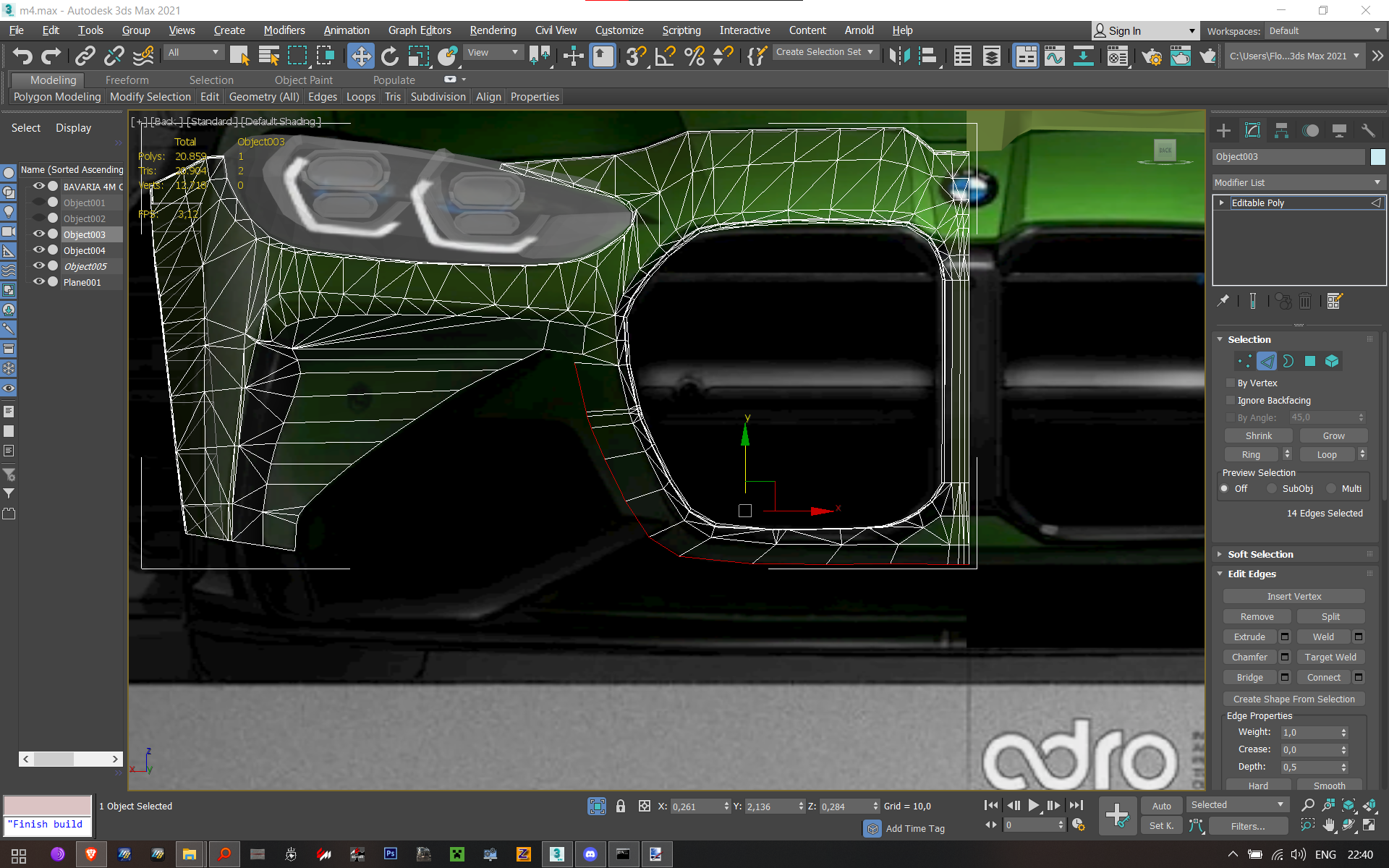Viewport: 1389px width, 868px height.
Task: Click the Object003 color swatch
Action: coord(1377,157)
